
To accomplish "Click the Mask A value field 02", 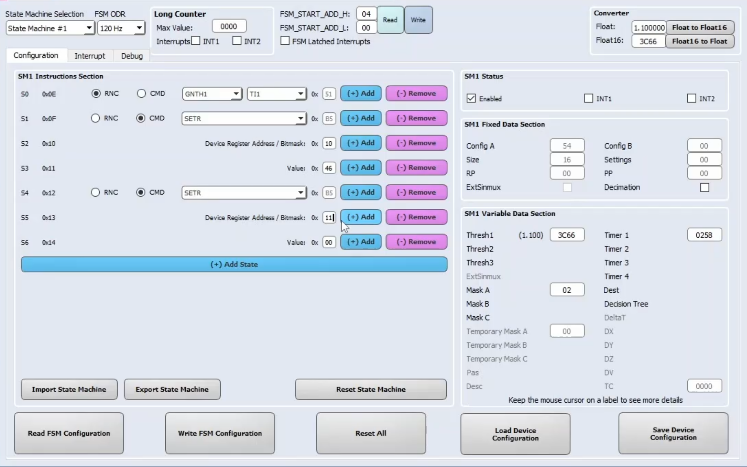I will (x=567, y=290).
